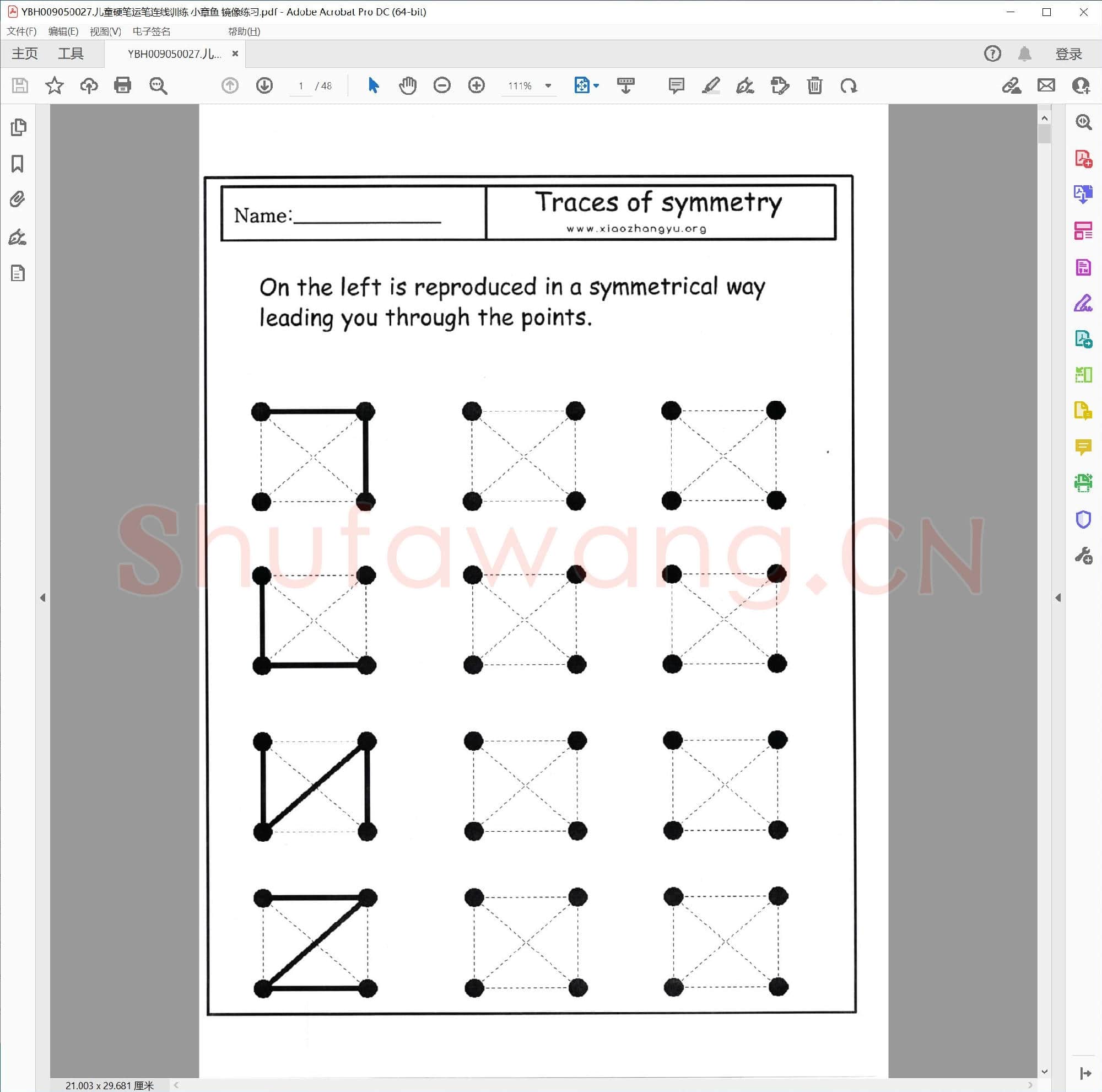The height and width of the screenshot is (1092, 1102).
Task: Click the 登录 sign-in button
Action: click(1068, 53)
